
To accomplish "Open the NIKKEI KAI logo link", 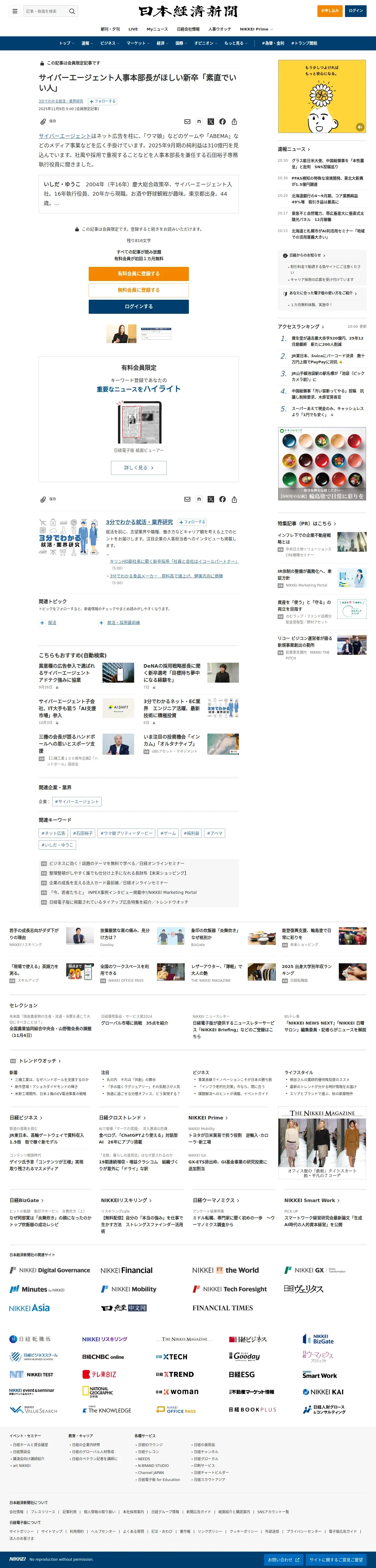I will coord(323,1392).
